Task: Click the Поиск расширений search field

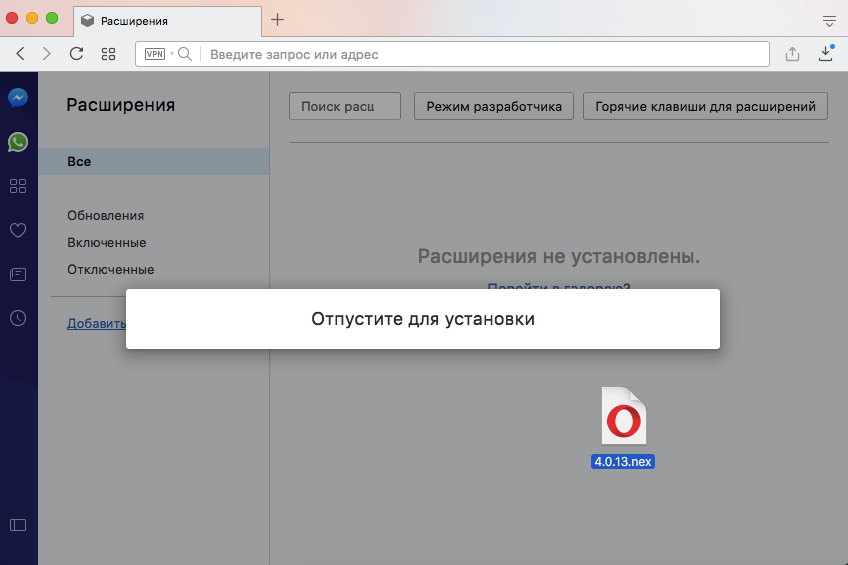Action: coord(345,106)
